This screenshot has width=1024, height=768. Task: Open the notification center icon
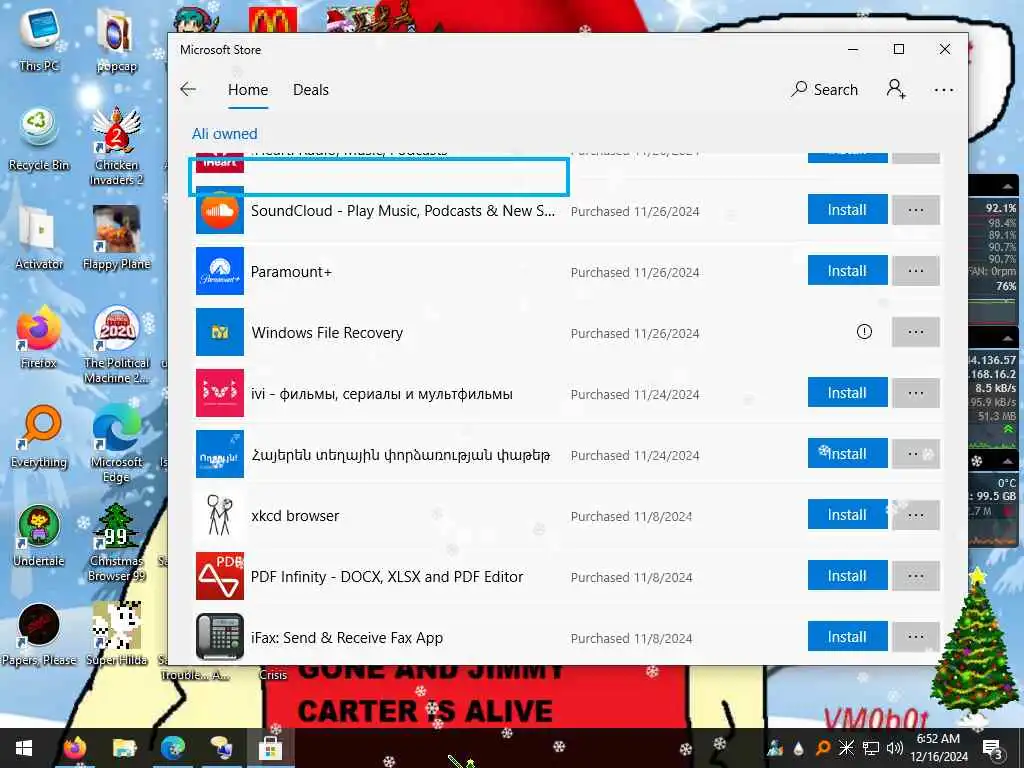[992, 748]
